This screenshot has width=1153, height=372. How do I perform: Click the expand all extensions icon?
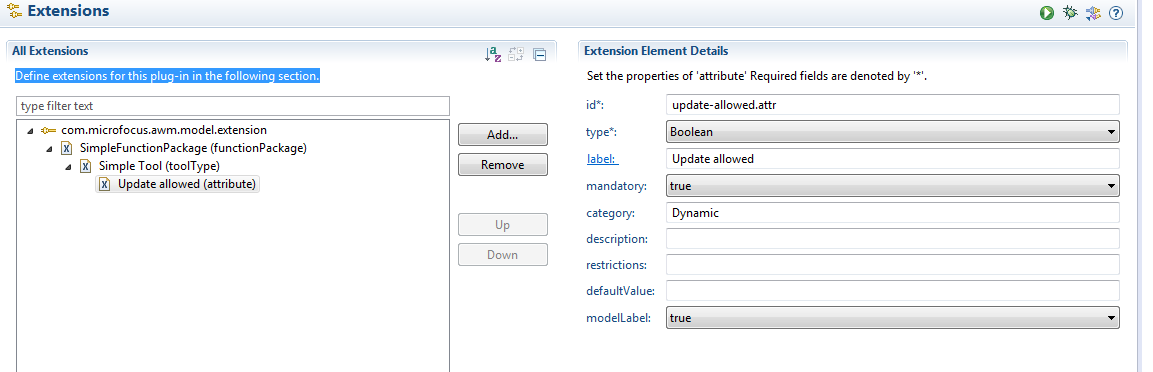coord(516,54)
